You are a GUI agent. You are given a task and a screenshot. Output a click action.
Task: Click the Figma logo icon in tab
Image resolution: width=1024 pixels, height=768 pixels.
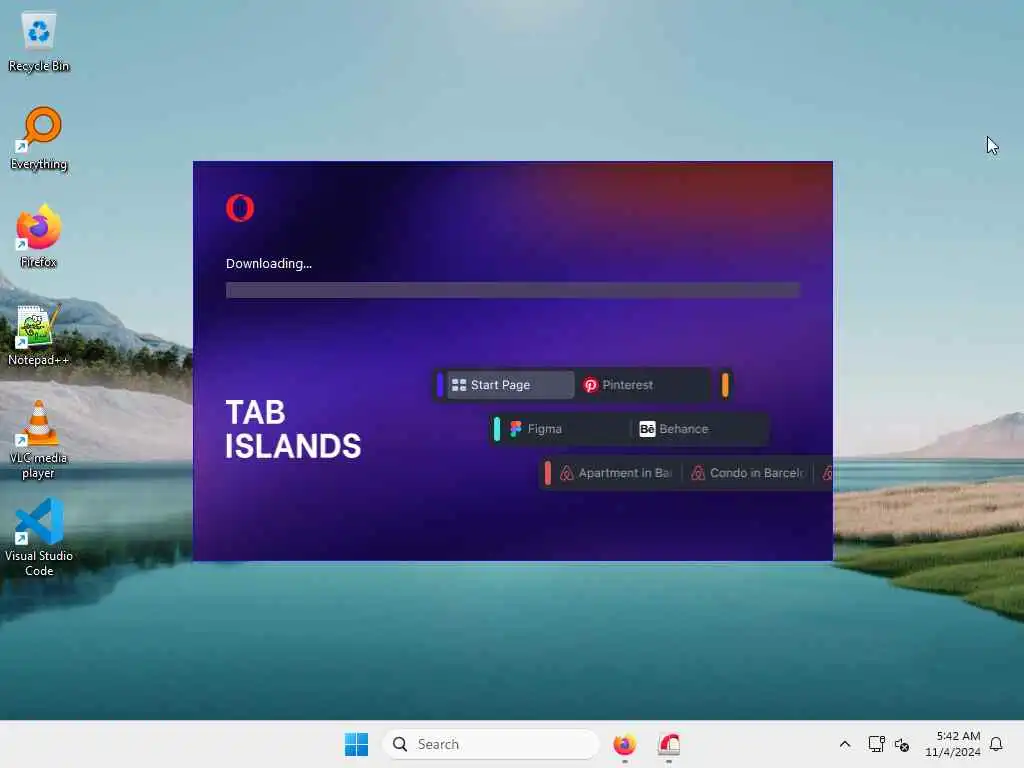tap(516, 428)
